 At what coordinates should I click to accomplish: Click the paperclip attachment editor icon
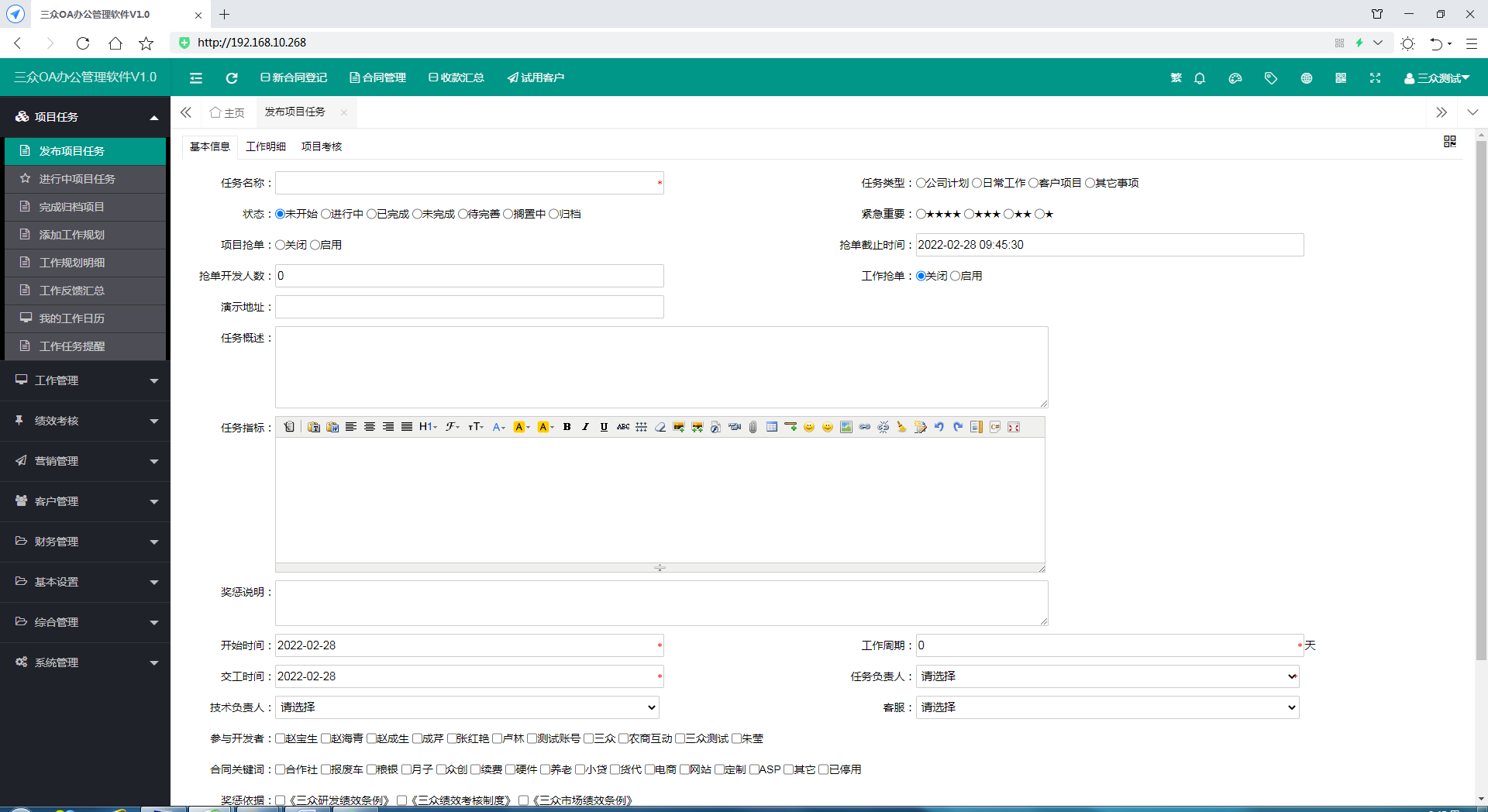753,427
